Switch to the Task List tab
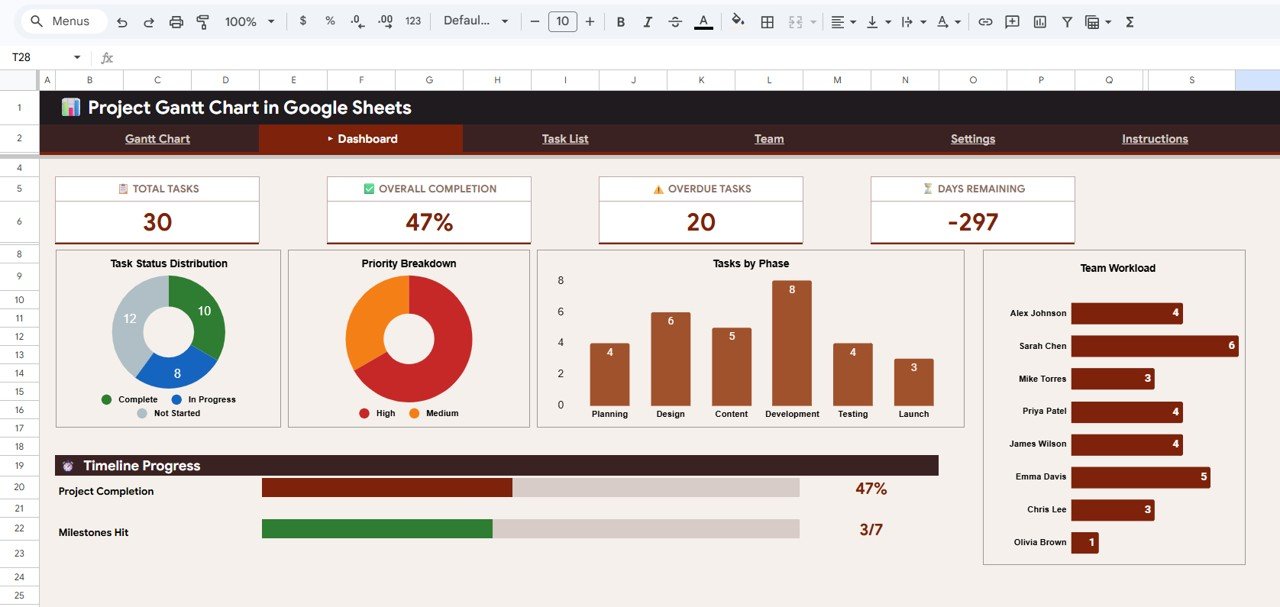The width and height of the screenshot is (1280, 607). tap(564, 139)
